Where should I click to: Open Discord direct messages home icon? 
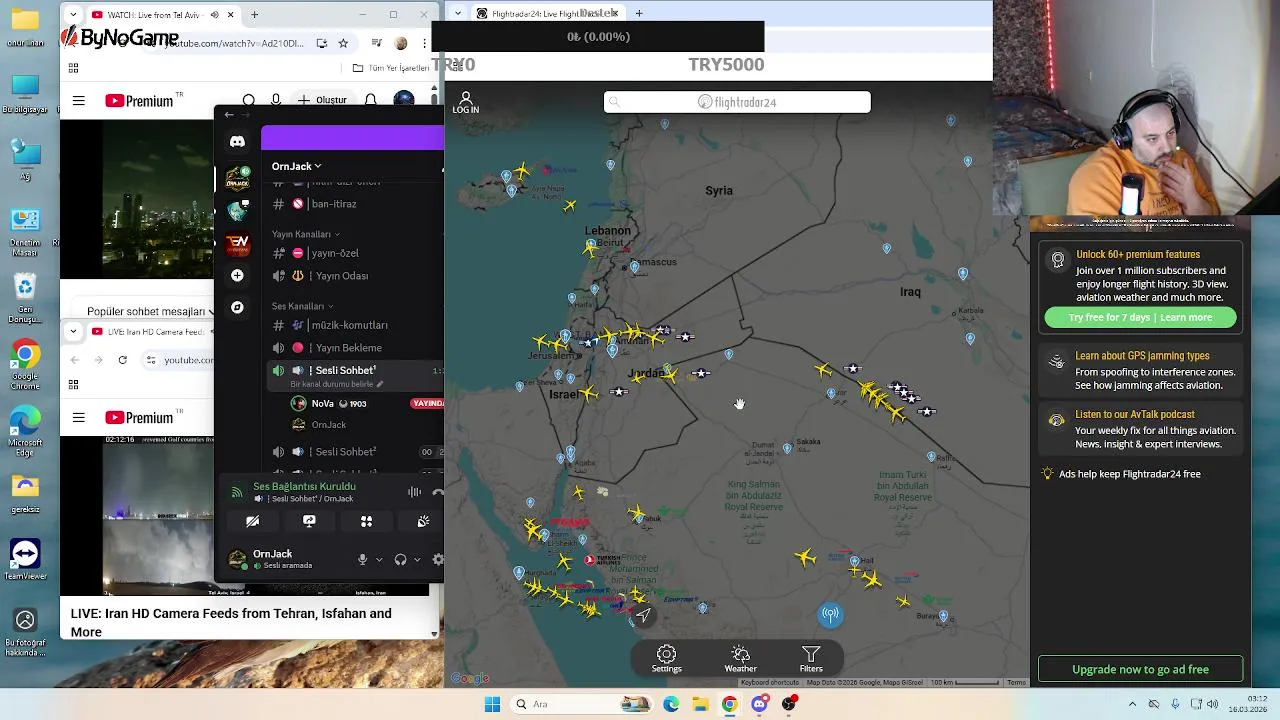(237, 141)
